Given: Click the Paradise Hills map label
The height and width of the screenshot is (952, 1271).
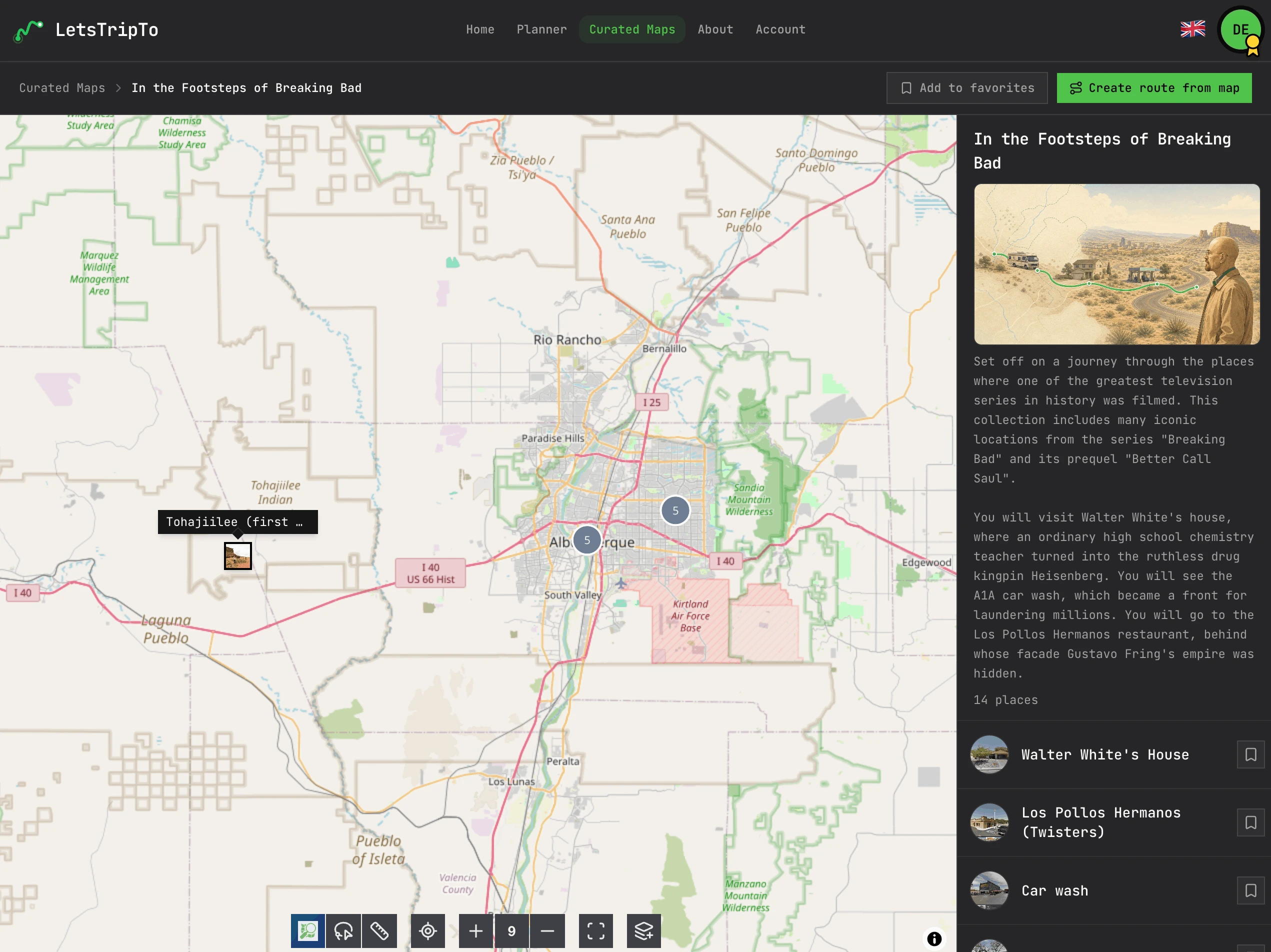Looking at the screenshot, I should [553, 438].
